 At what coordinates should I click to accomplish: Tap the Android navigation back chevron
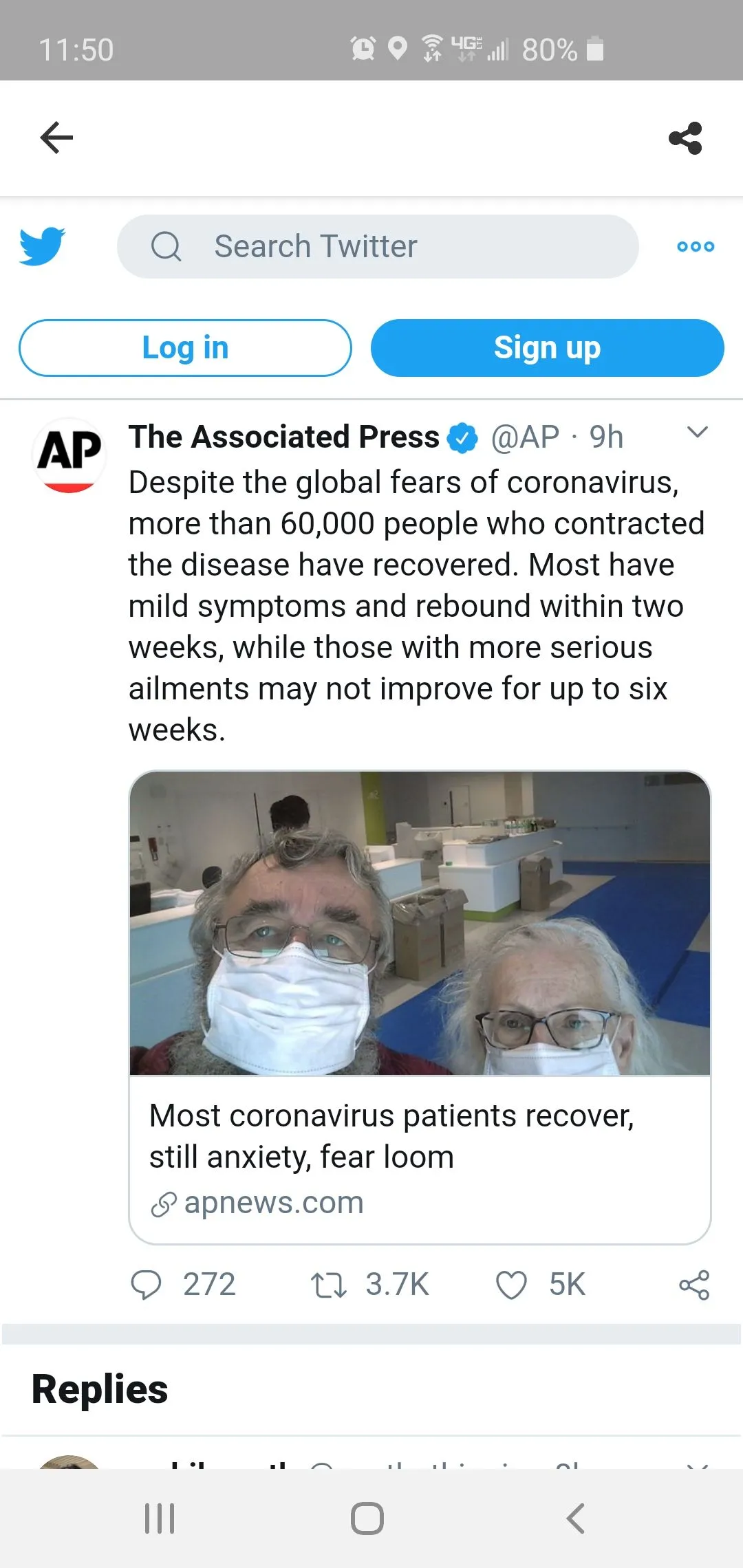click(575, 1518)
